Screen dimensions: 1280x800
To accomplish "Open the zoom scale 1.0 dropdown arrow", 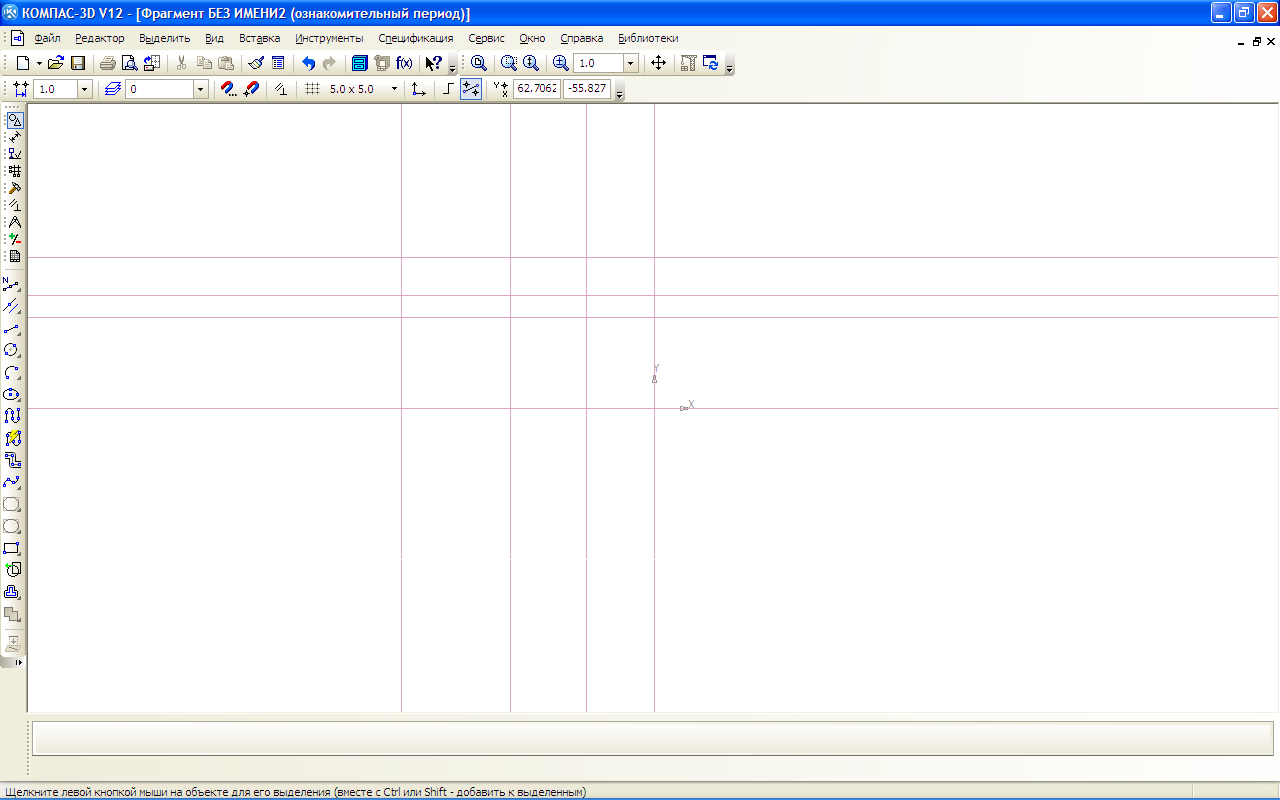I will coord(631,63).
